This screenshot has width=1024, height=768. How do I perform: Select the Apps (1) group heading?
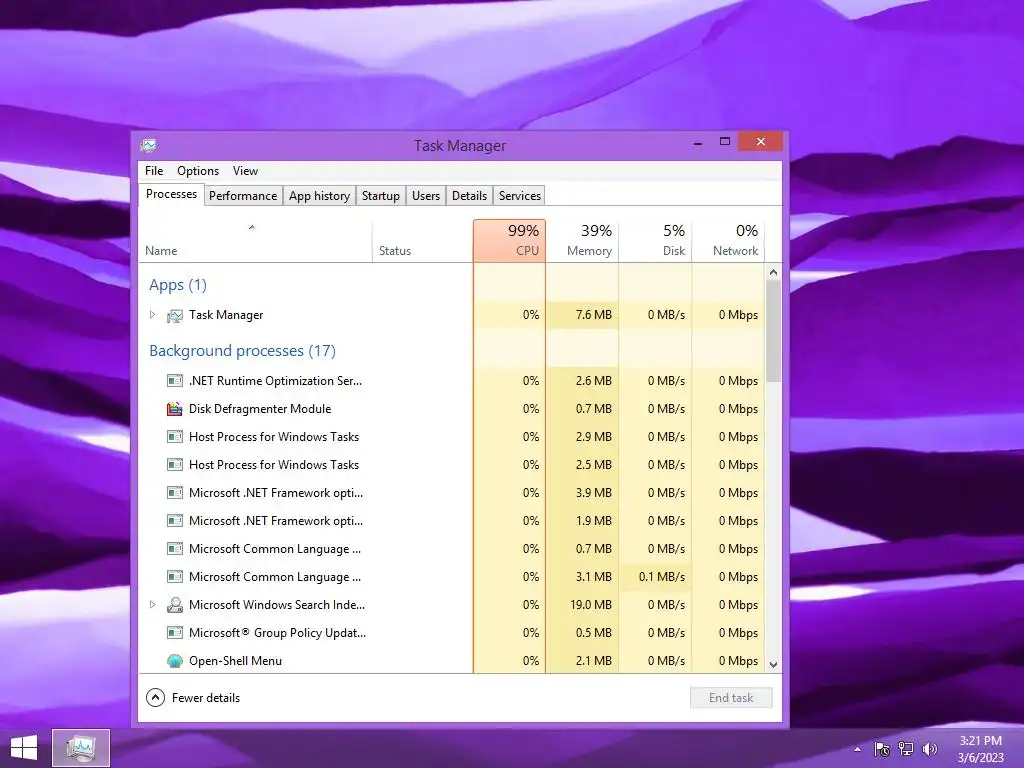click(178, 285)
